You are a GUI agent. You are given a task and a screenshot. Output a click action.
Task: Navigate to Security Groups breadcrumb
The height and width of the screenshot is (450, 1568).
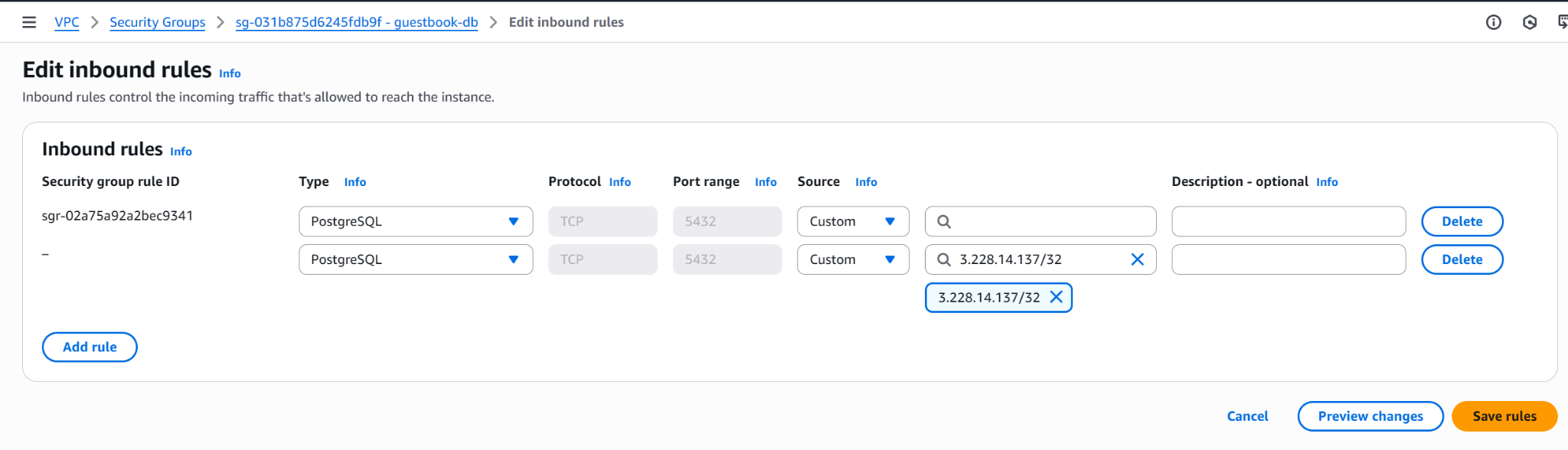coord(157,22)
